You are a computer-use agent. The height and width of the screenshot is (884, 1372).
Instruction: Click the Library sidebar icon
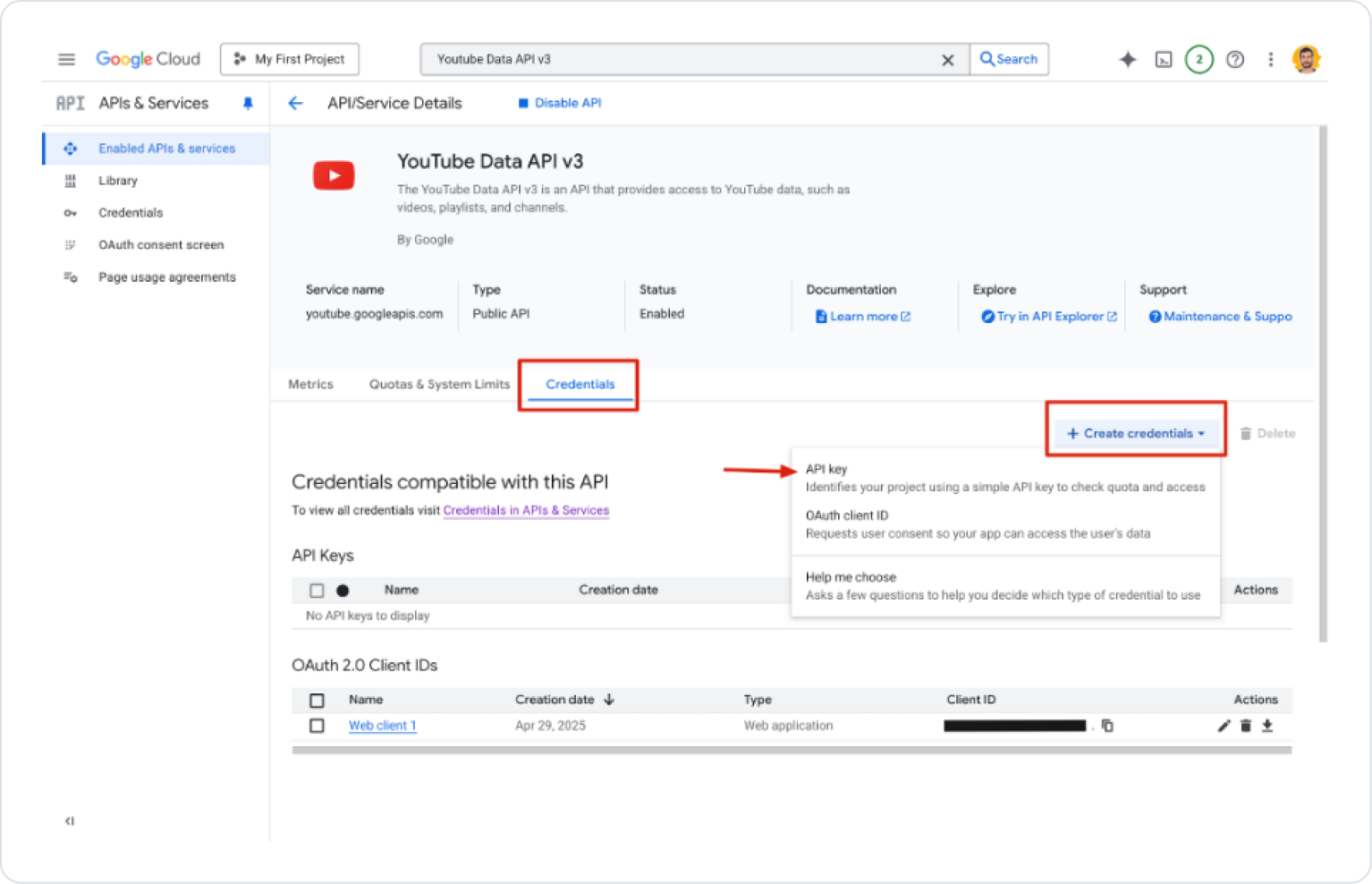70,181
